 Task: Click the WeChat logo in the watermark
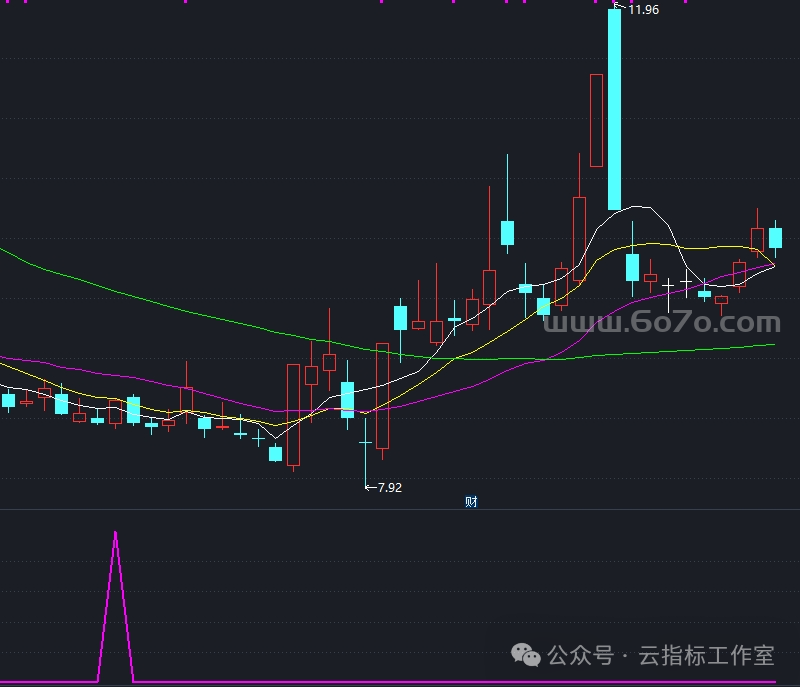(x=526, y=654)
